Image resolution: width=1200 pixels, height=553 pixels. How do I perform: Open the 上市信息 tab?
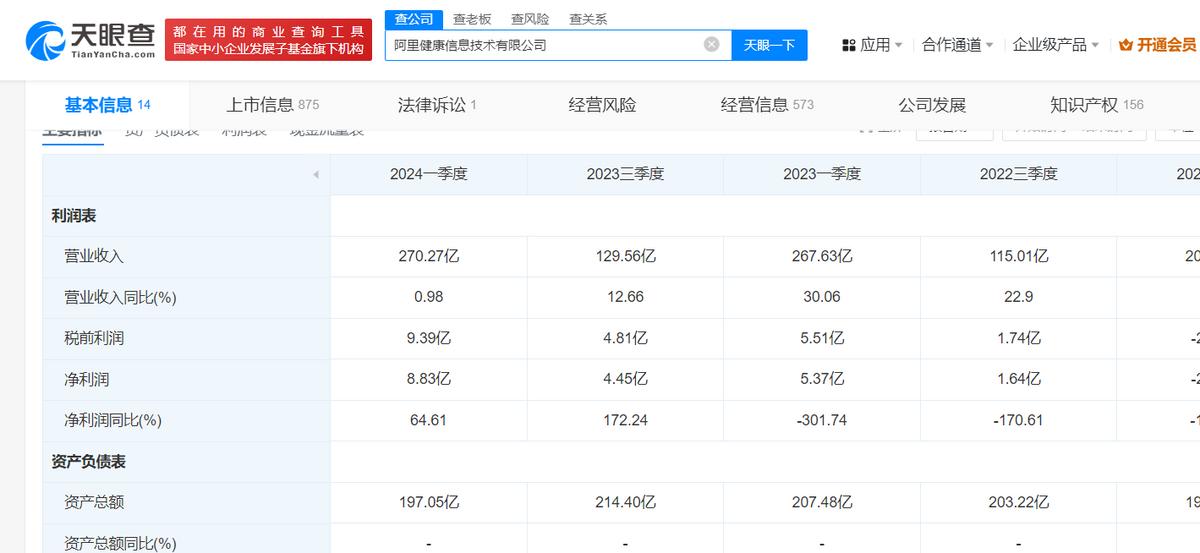[272, 104]
